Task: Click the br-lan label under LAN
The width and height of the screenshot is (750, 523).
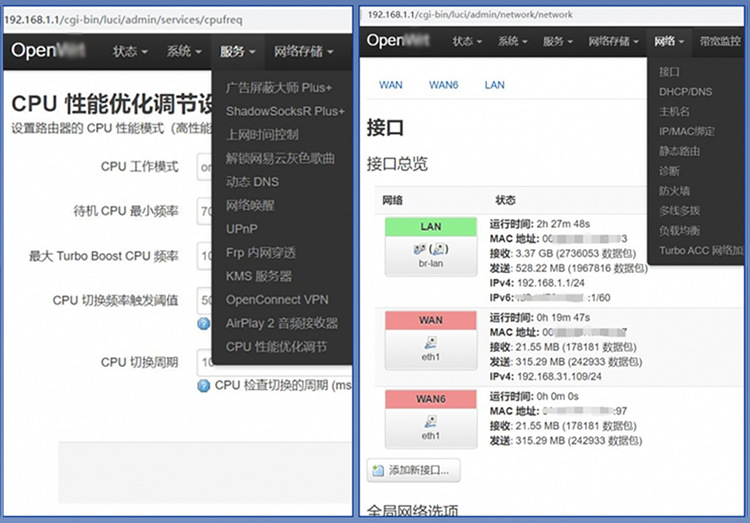Action: point(430,263)
